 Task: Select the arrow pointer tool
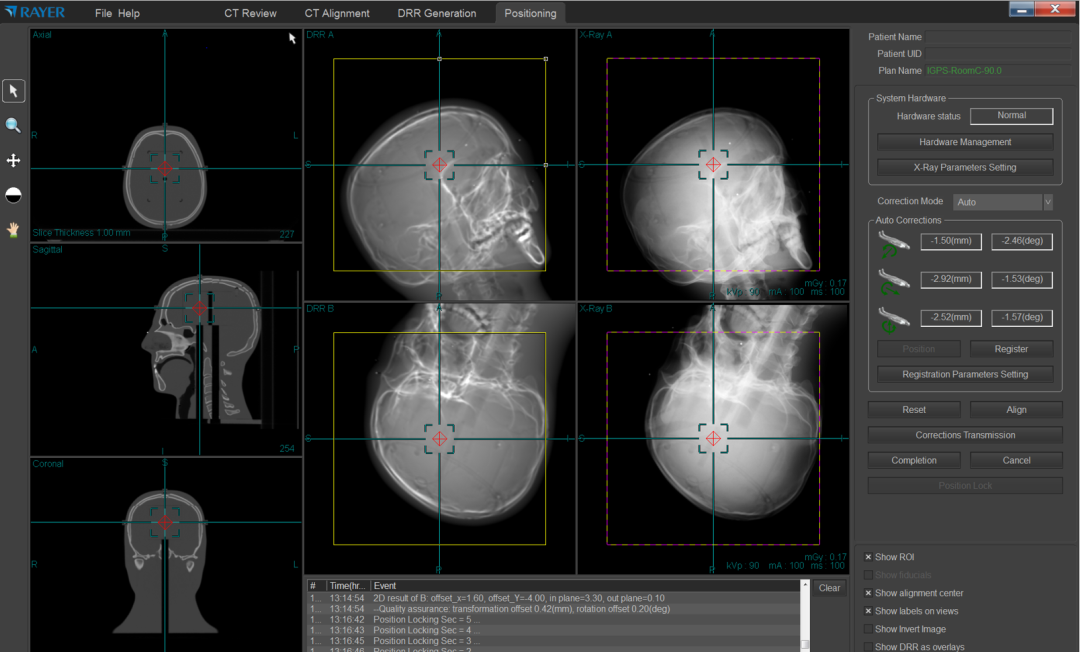(14, 91)
